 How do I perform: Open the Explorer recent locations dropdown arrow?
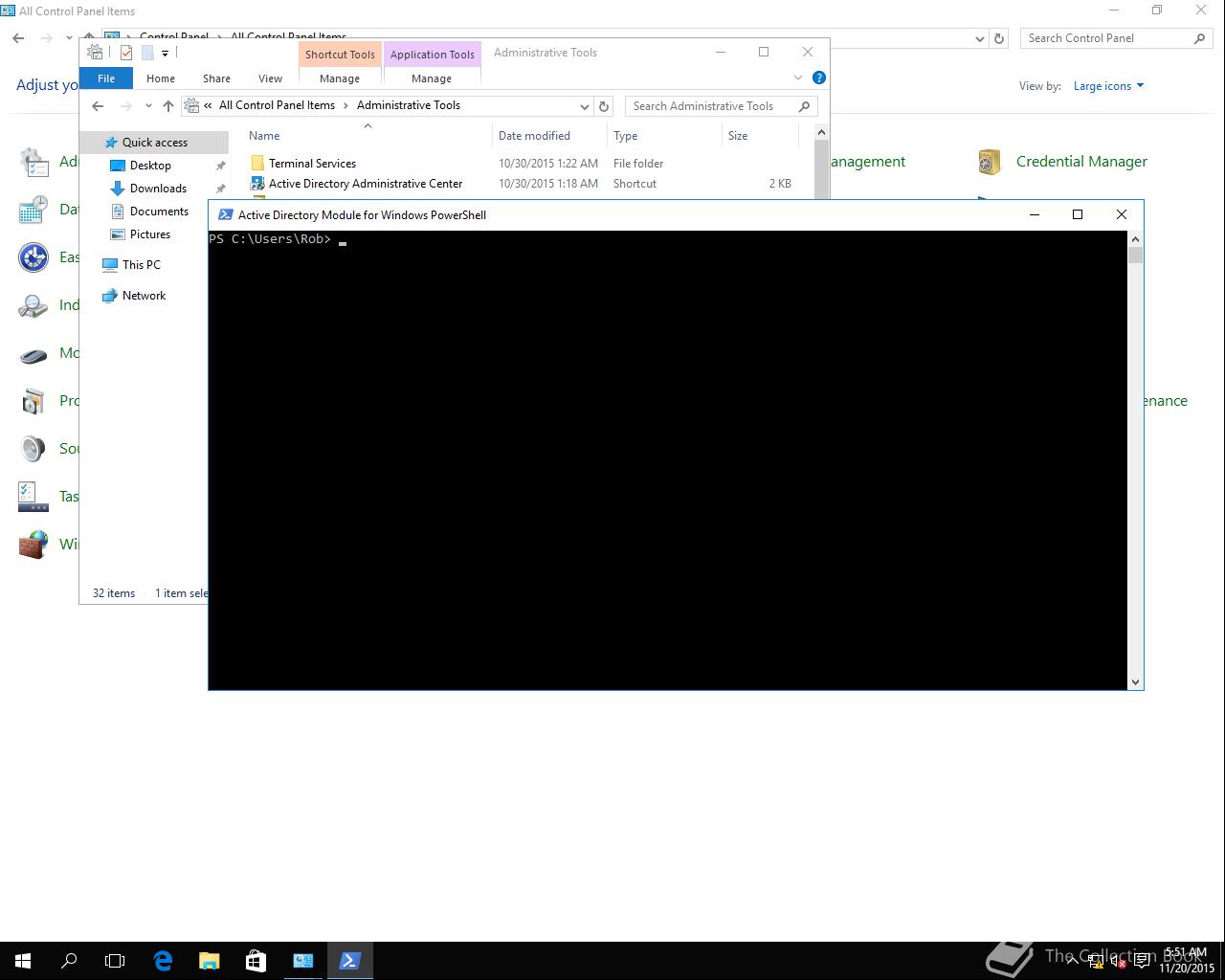pos(148,106)
